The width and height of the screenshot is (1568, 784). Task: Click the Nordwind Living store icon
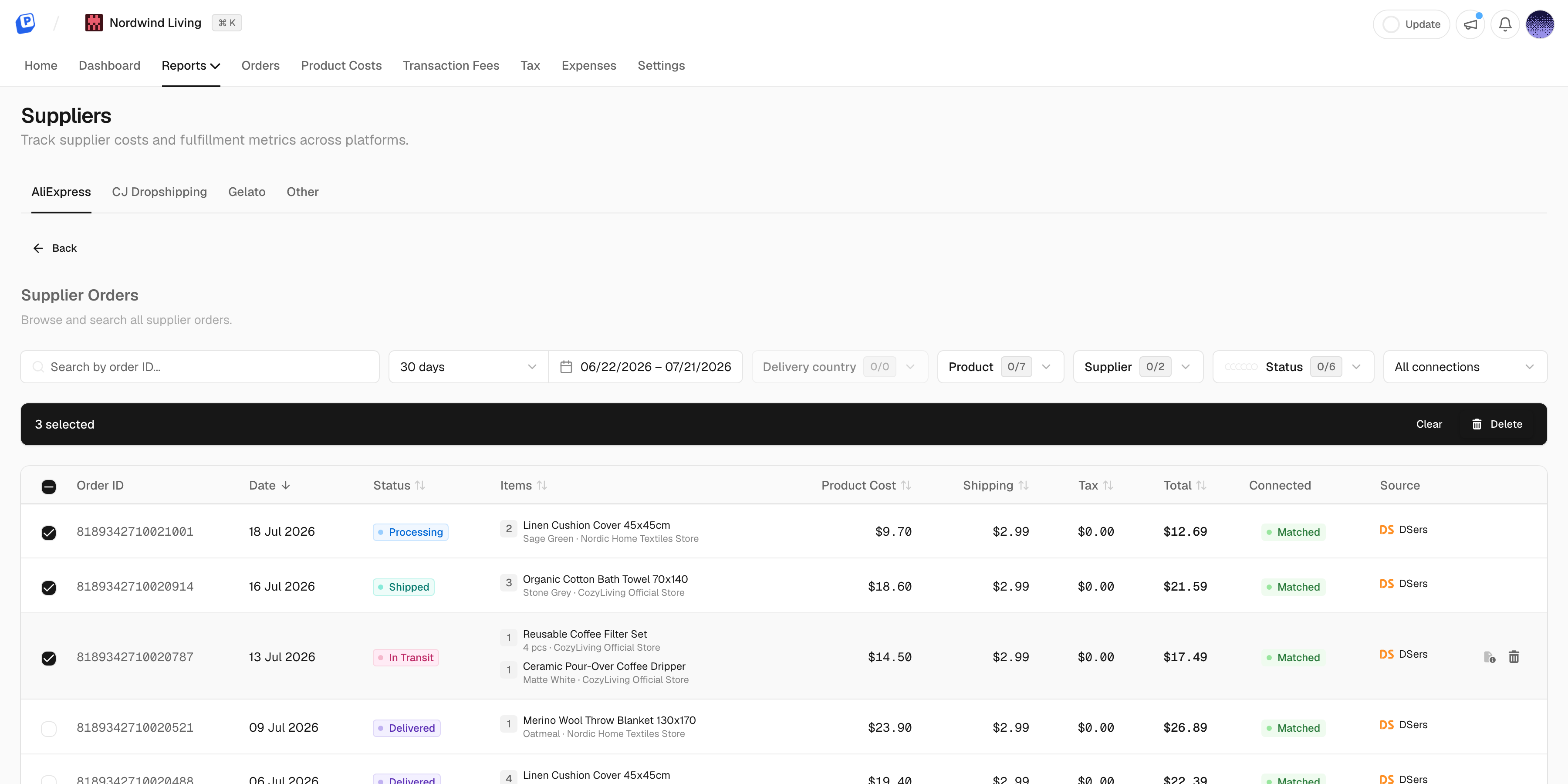[x=94, y=23]
